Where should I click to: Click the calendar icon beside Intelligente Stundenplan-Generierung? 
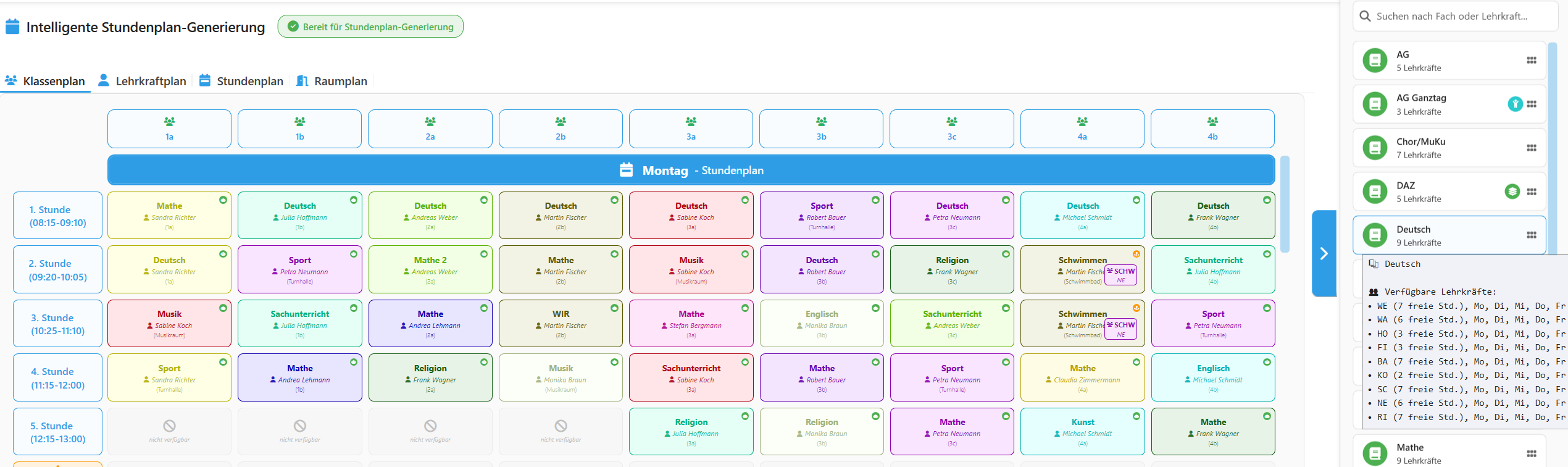(12, 27)
